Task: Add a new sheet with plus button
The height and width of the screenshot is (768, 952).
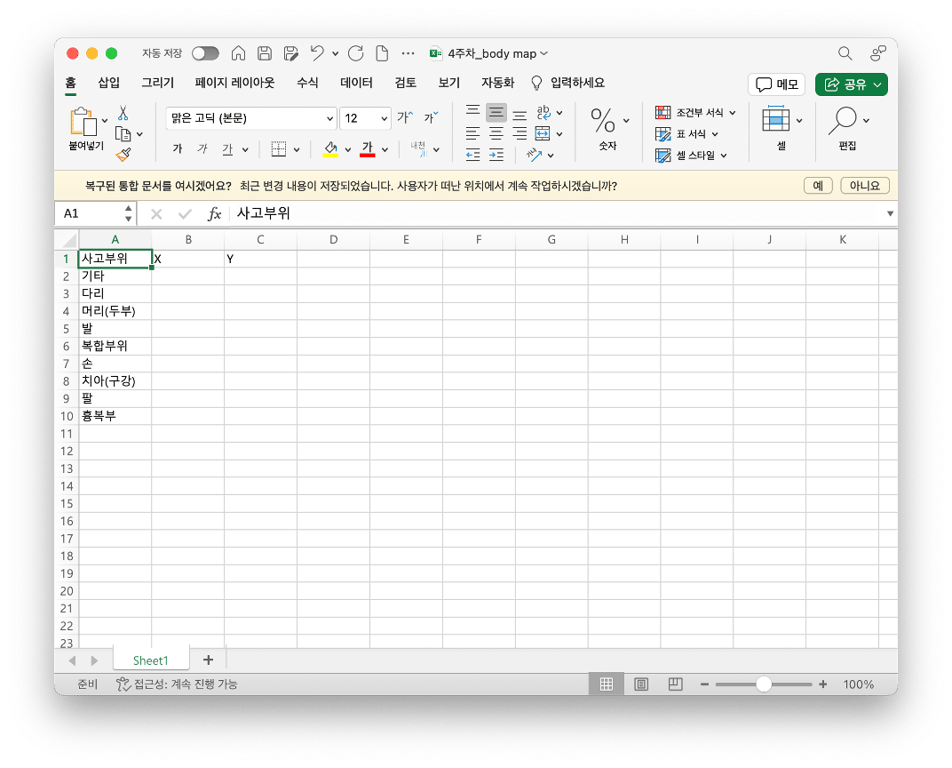Action: pos(208,660)
